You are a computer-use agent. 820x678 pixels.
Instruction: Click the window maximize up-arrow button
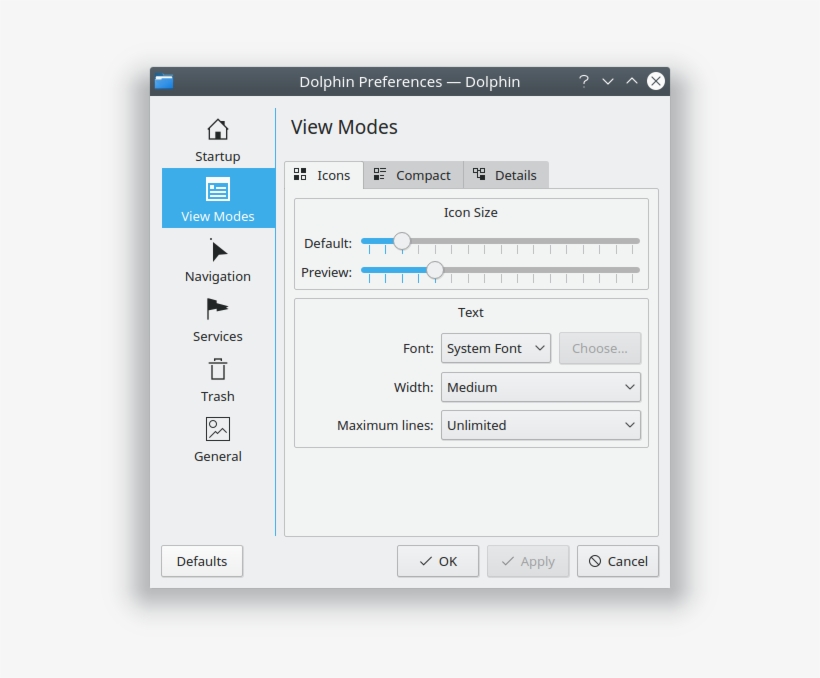click(x=632, y=82)
